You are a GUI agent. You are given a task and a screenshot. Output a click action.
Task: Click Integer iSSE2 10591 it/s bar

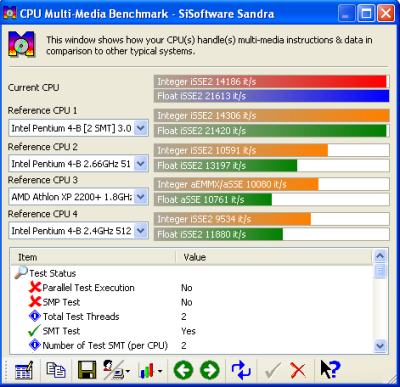tap(271, 150)
